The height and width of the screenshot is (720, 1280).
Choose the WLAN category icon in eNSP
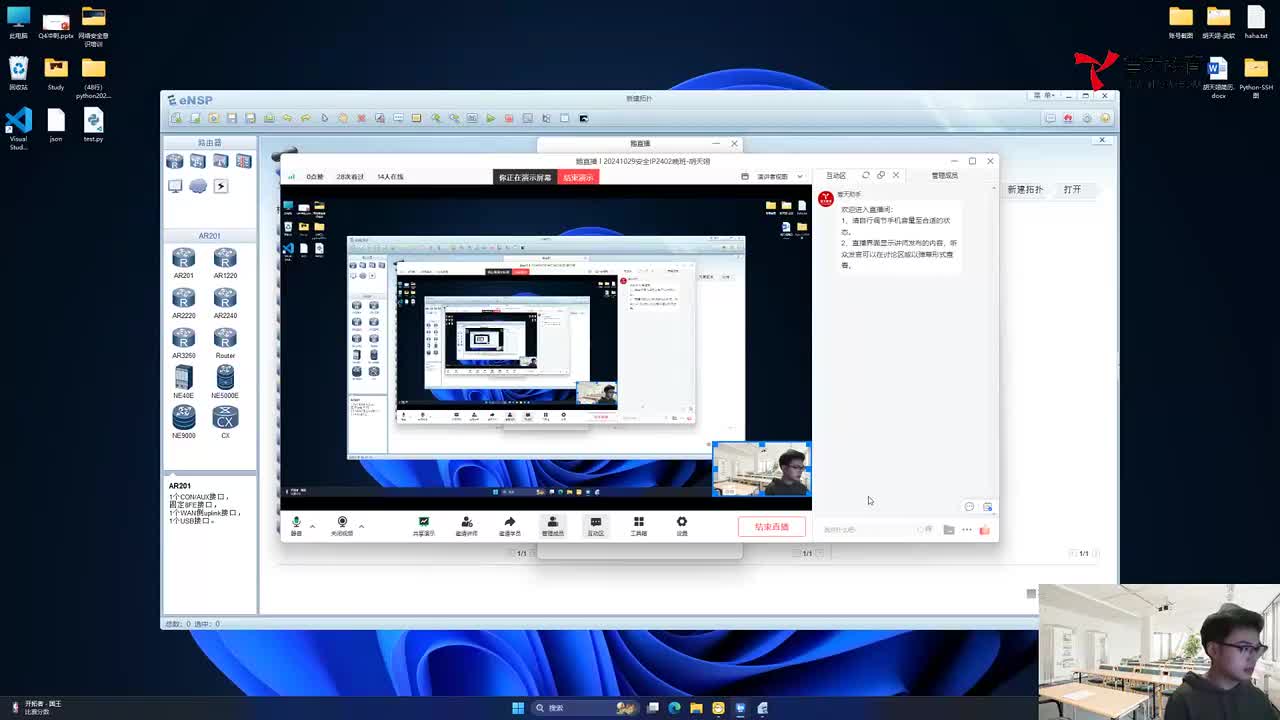click(x=221, y=161)
